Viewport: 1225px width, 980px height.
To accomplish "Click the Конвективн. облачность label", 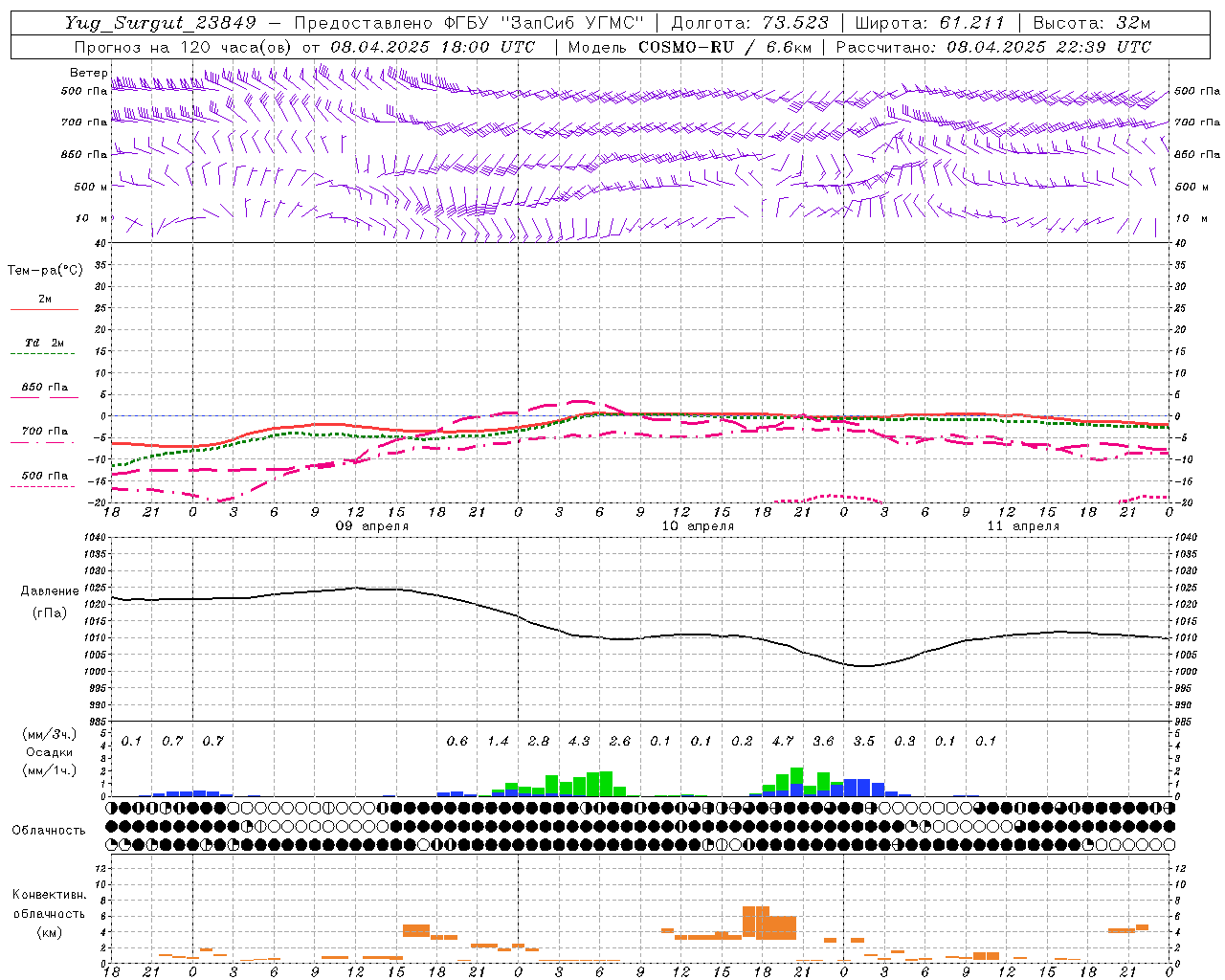I will click(x=49, y=904).
